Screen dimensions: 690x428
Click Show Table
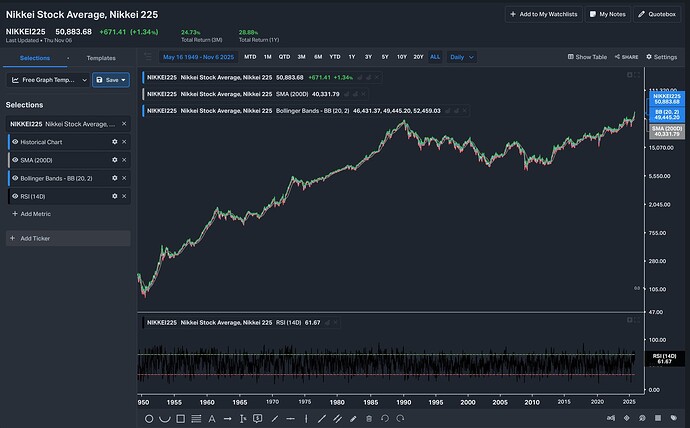[587, 57]
